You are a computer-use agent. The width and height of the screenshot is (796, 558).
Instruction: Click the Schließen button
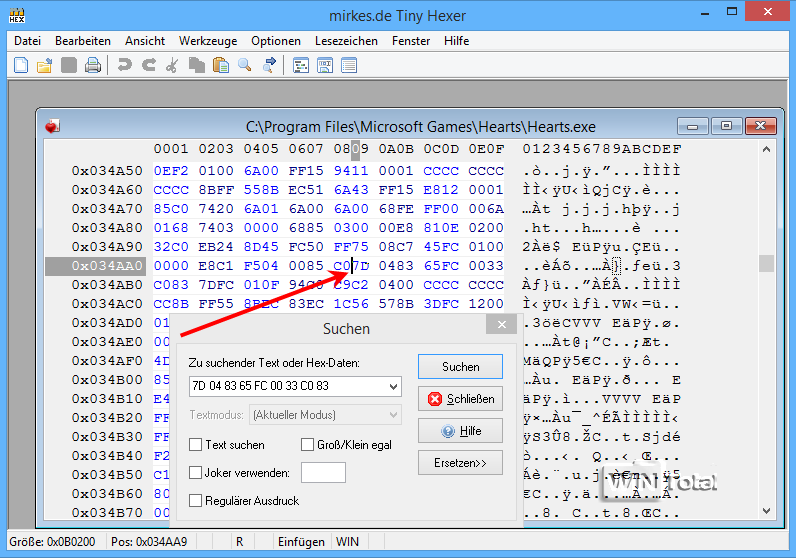[460, 399]
